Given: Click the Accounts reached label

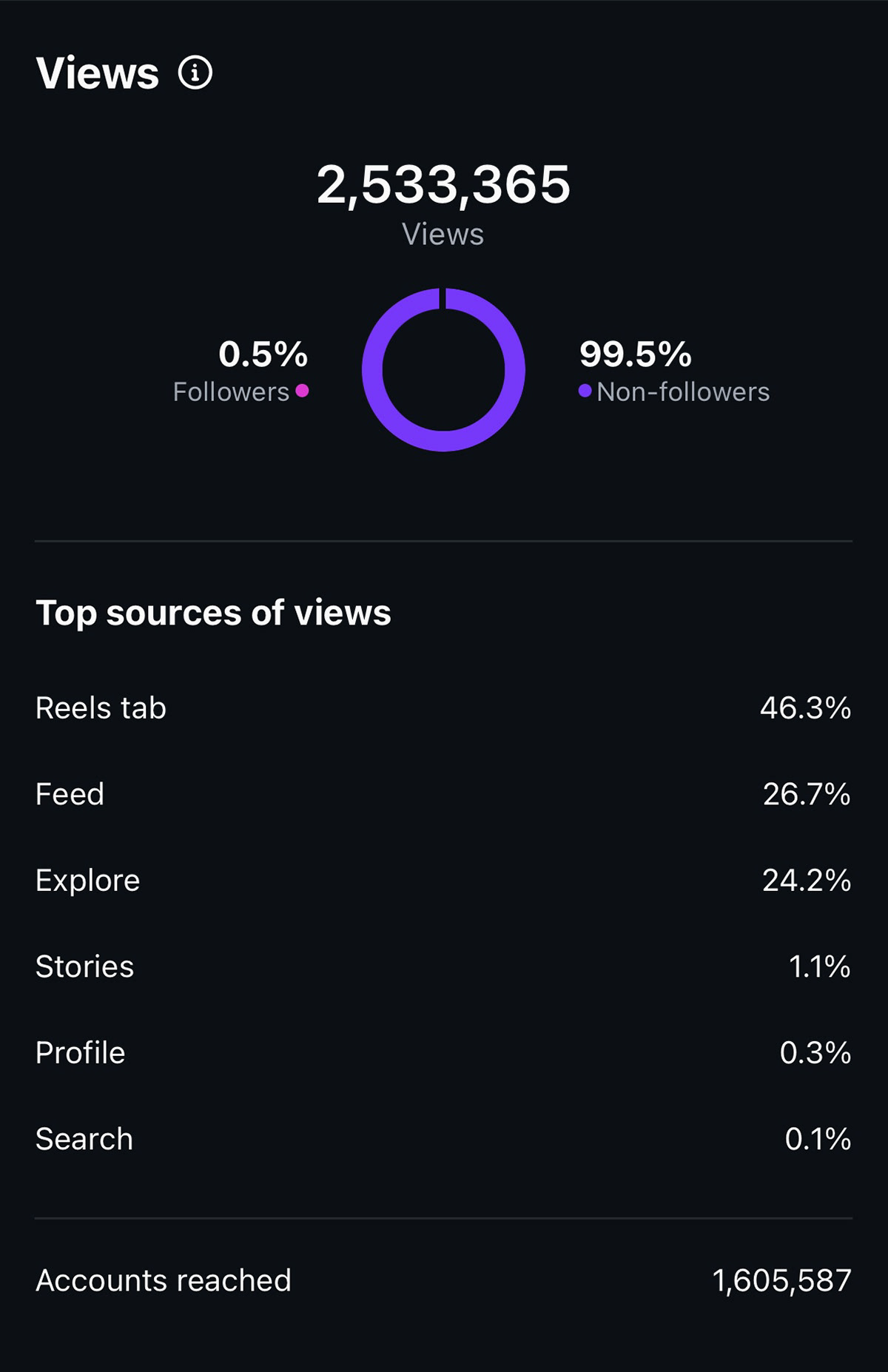Looking at the screenshot, I should (164, 1280).
